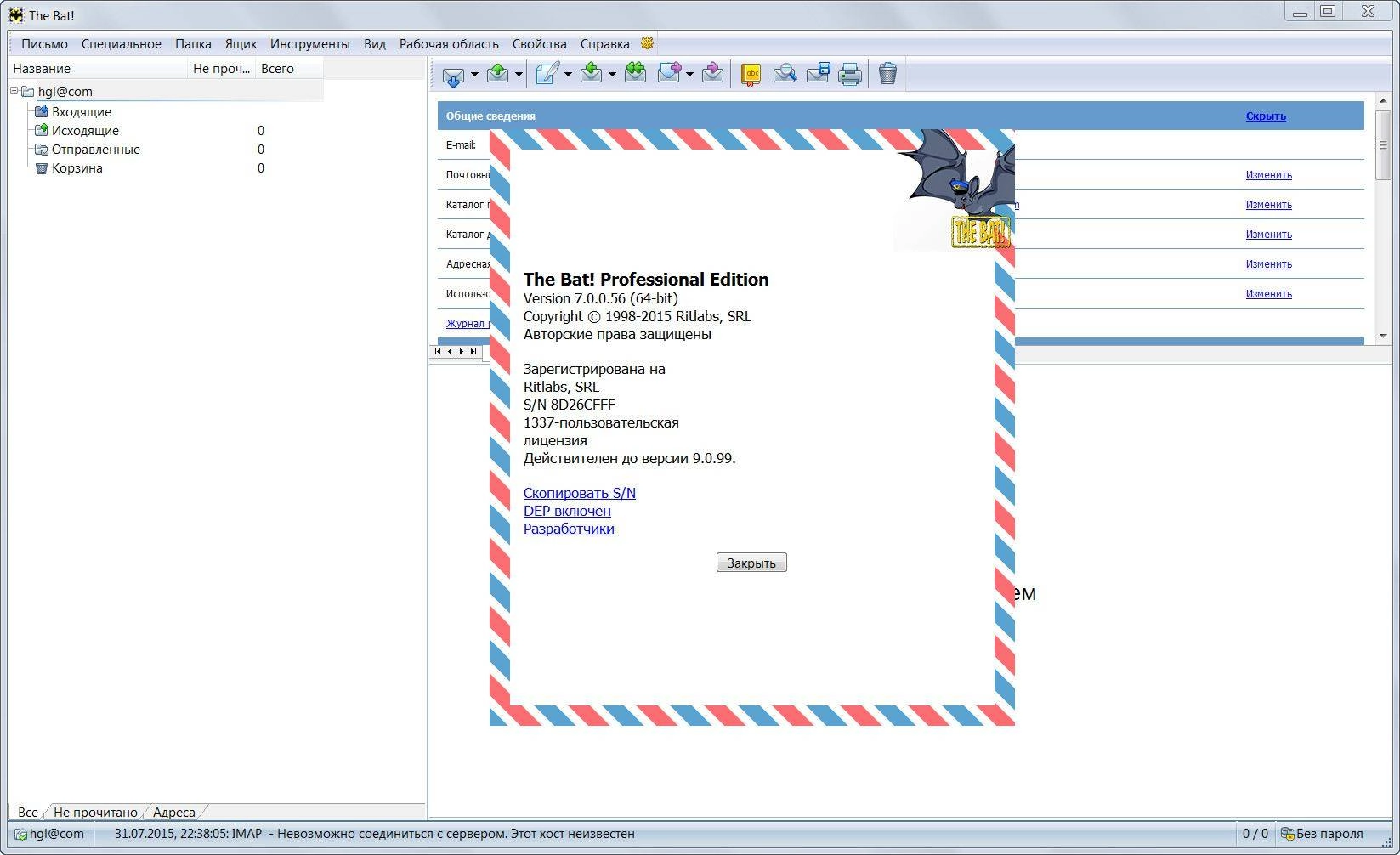Image resolution: width=1400 pixels, height=855 pixels.
Task: Select the hgl@com account node
Action: tap(65, 92)
